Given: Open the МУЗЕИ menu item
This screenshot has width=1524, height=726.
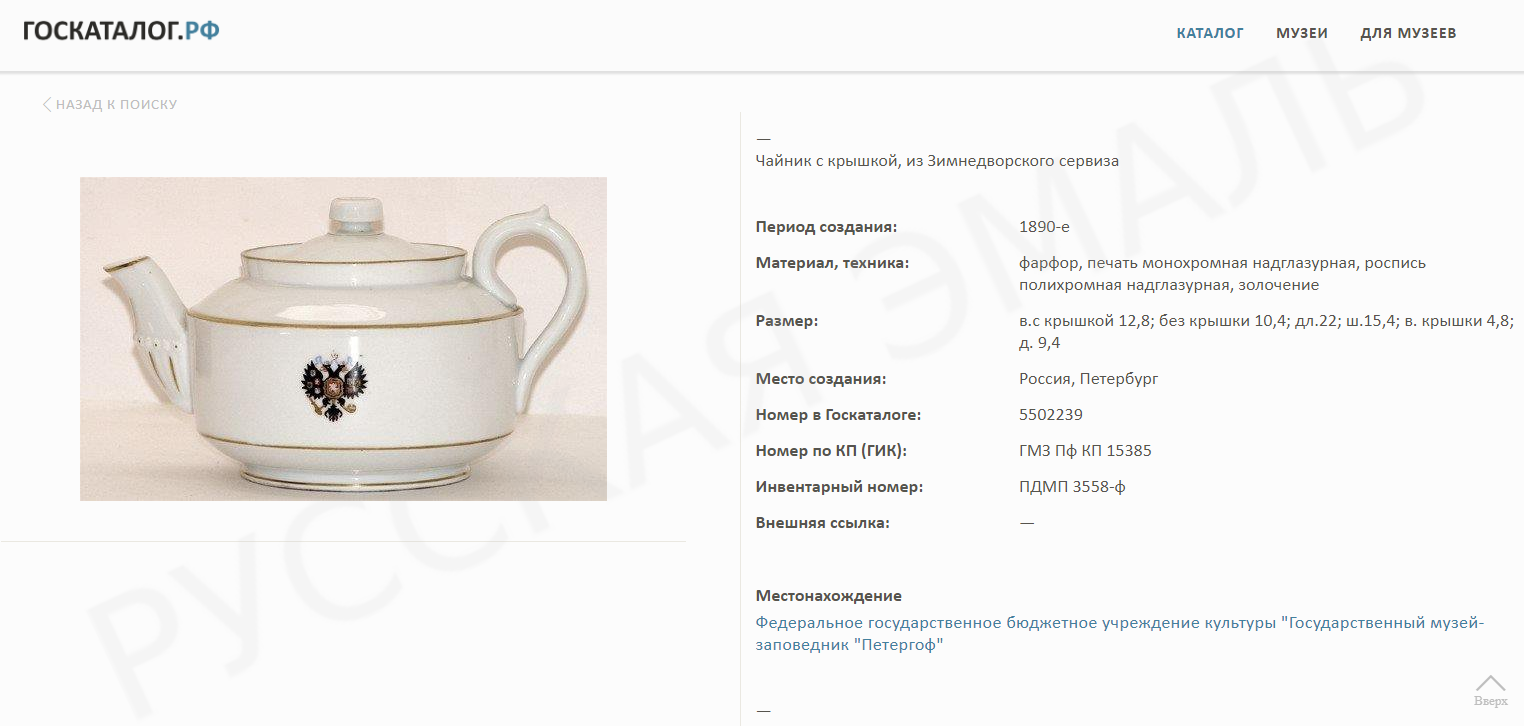Looking at the screenshot, I should (x=1302, y=33).
